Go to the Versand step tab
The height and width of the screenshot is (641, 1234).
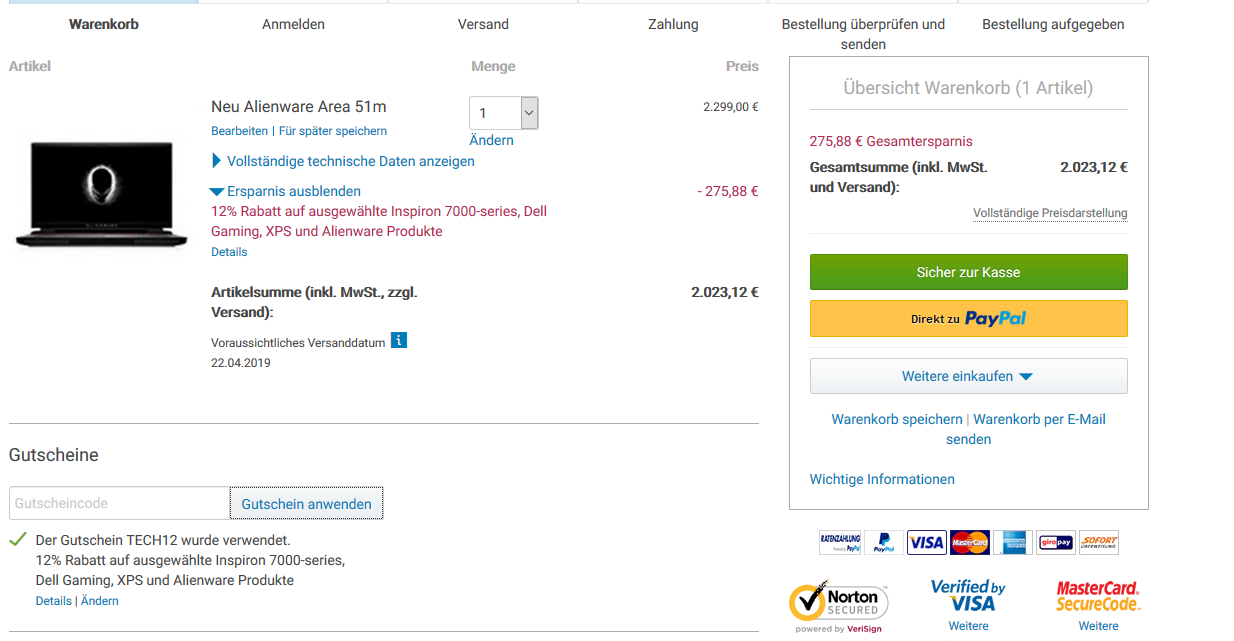pyautogui.click(x=483, y=24)
